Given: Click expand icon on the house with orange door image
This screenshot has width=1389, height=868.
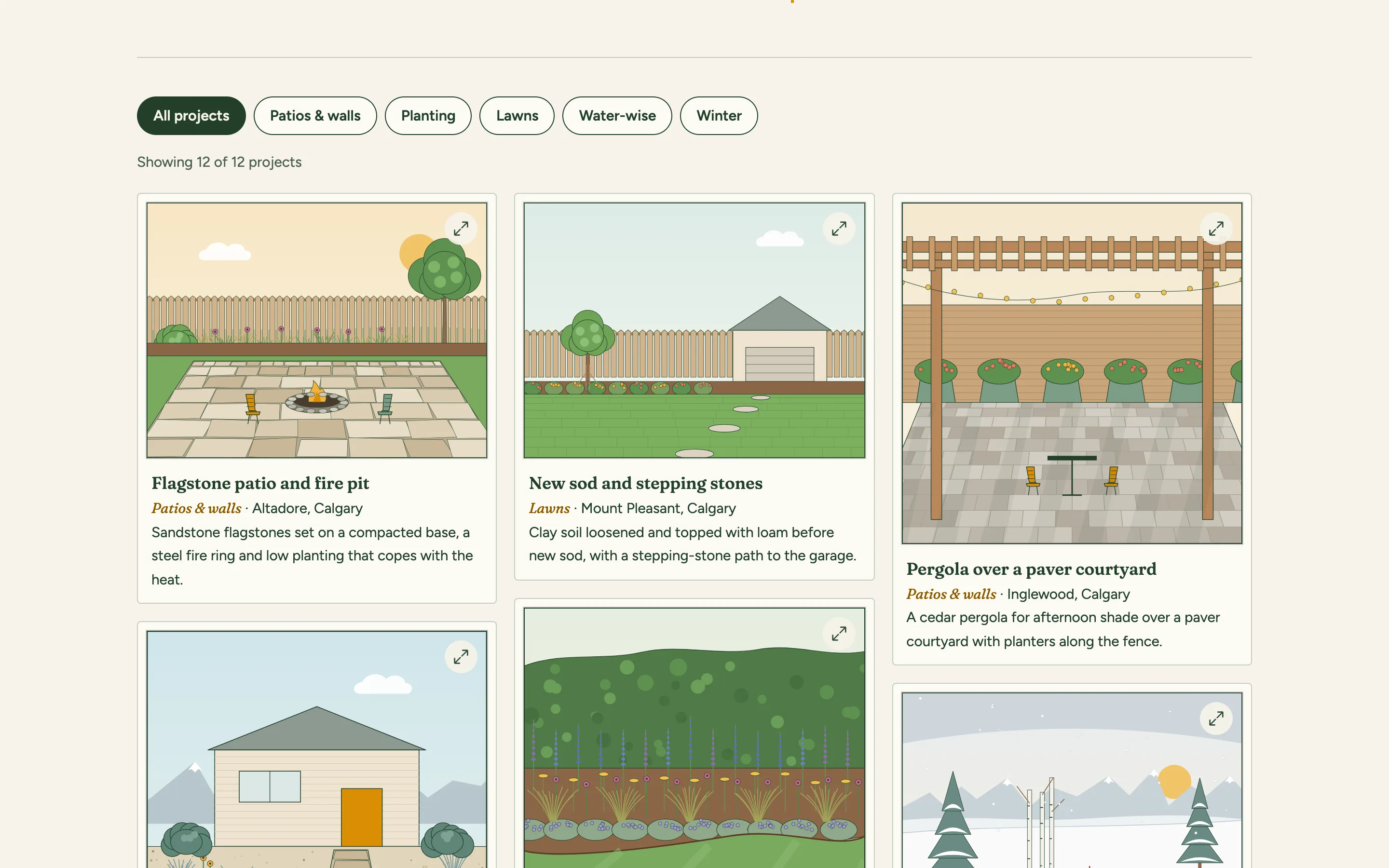Looking at the screenshot, I should [x=461, y=657].
